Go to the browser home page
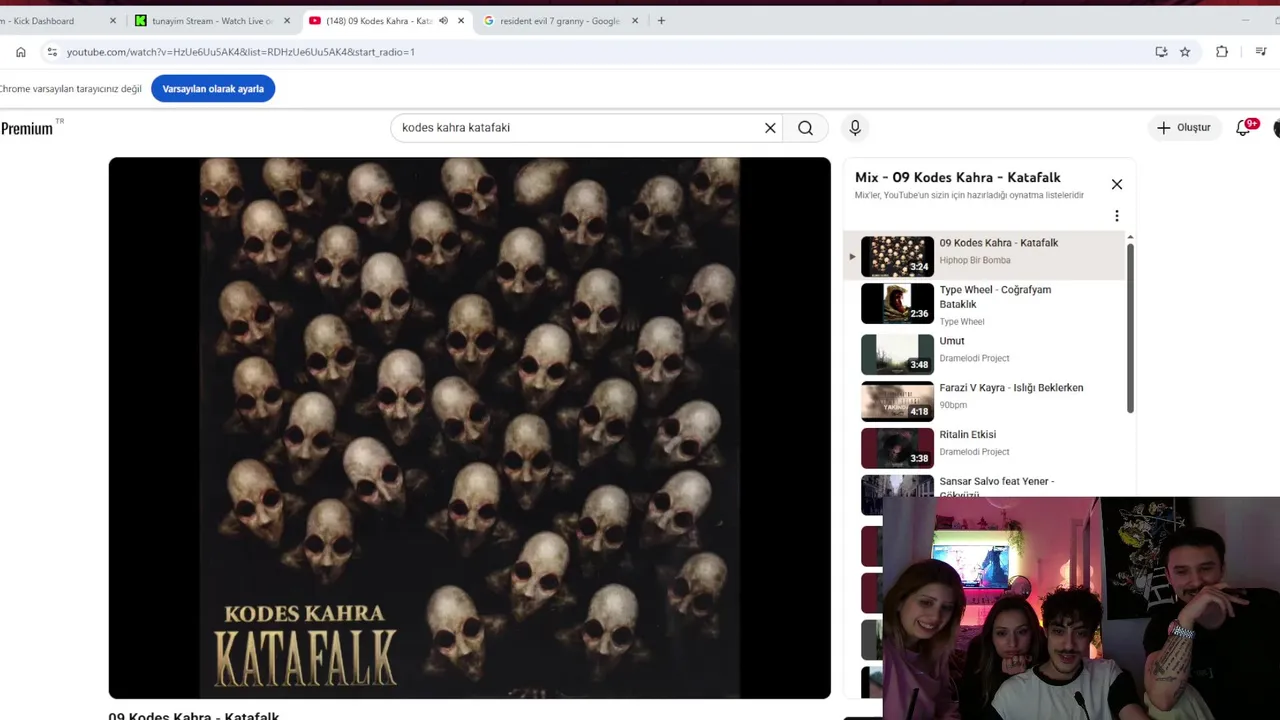The width and height of the screenshot is (1280, 720). (x=21, y=52)
